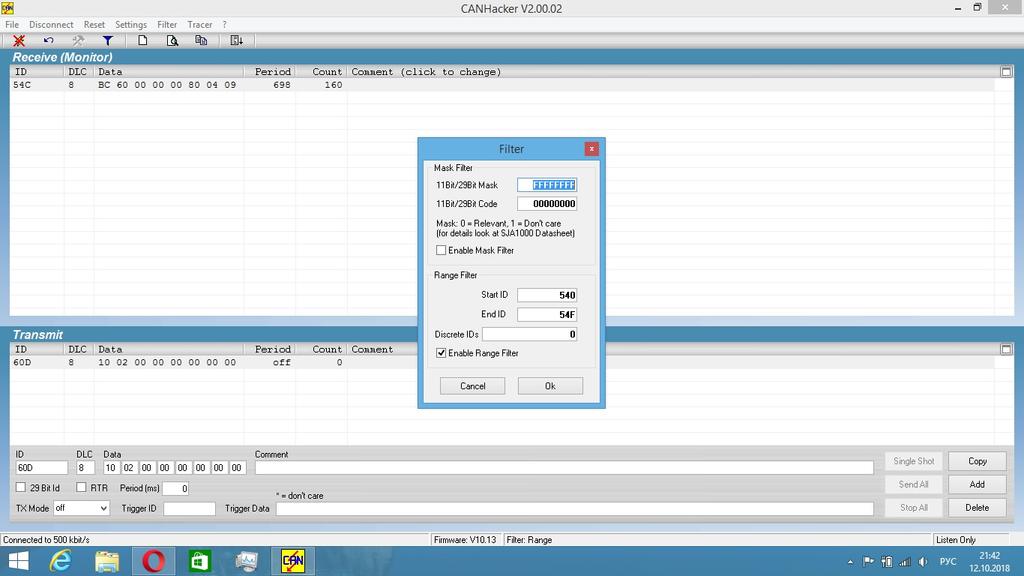Tick the 29 Bit Id checkbox
This screenshot has width=1024, height=576.
point(21,488)
